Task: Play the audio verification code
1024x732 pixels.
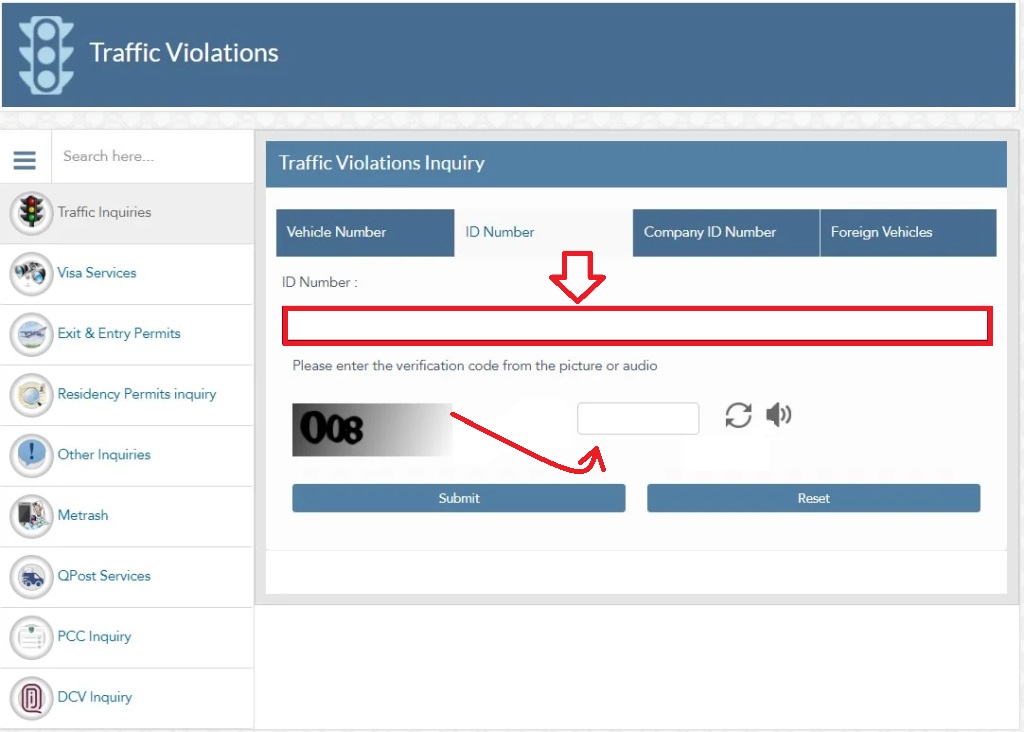Action: click(x=778, y=415)
